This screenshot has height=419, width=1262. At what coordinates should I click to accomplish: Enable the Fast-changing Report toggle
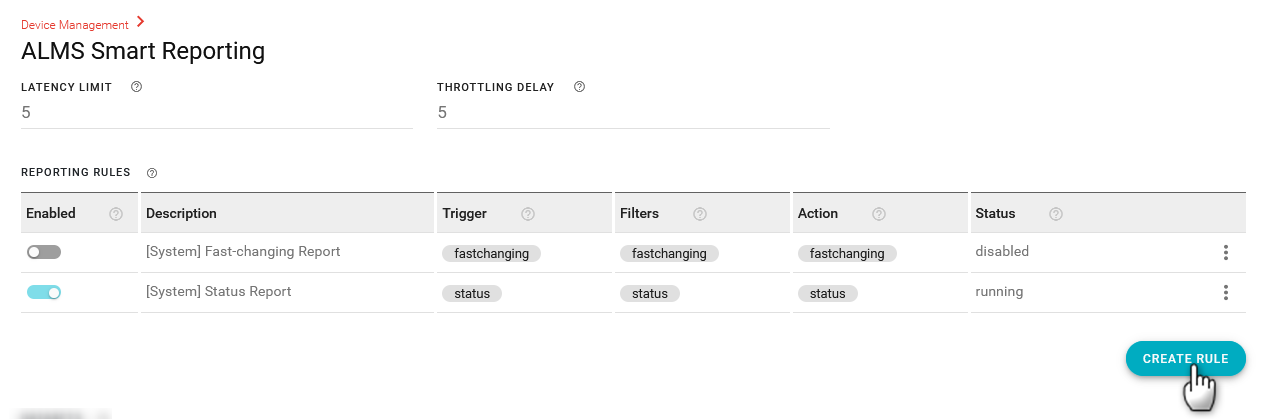click(x=44, y=253)
